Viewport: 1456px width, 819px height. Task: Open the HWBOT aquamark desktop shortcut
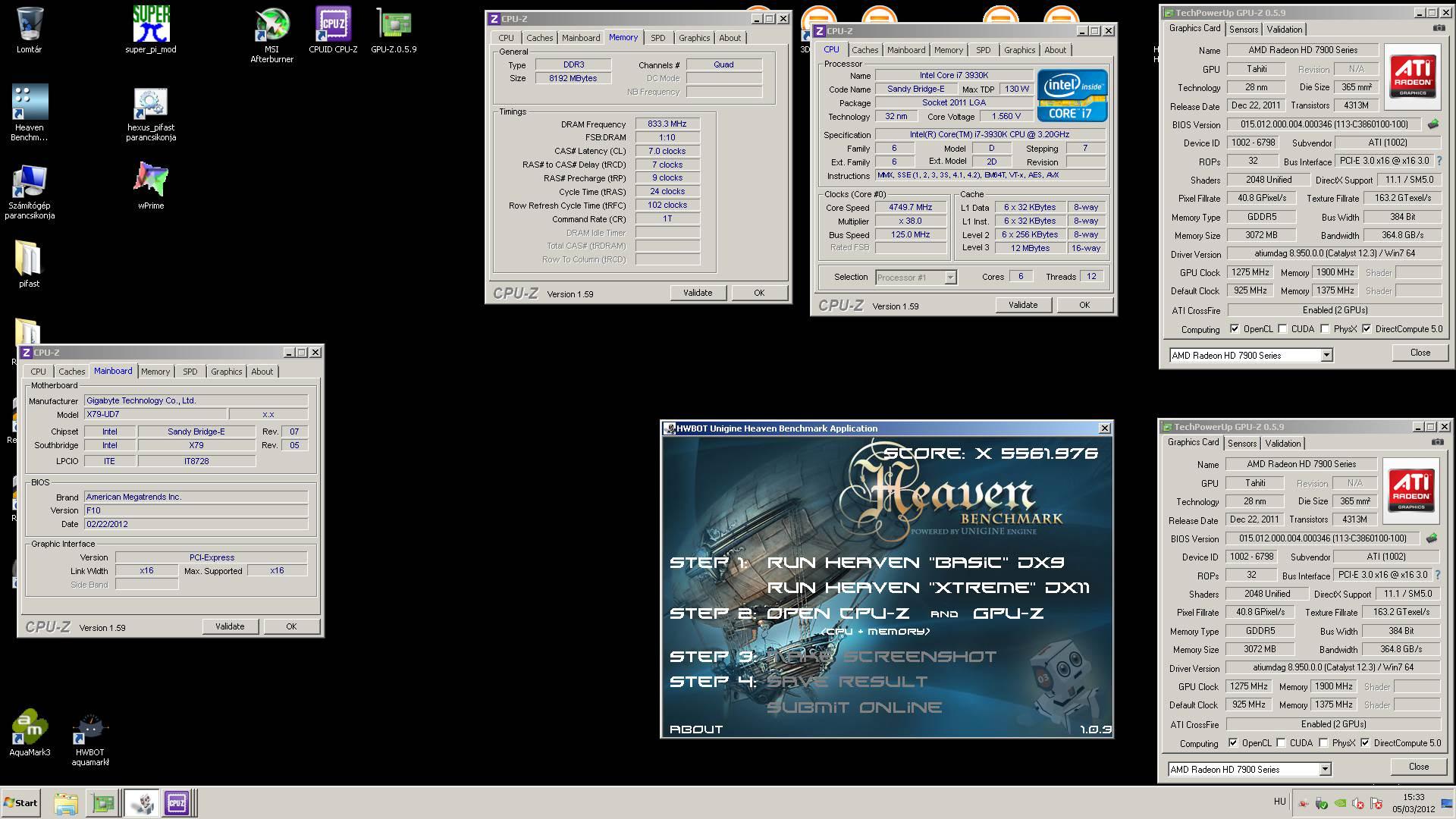pyautogui.click(x=90, y=739)
